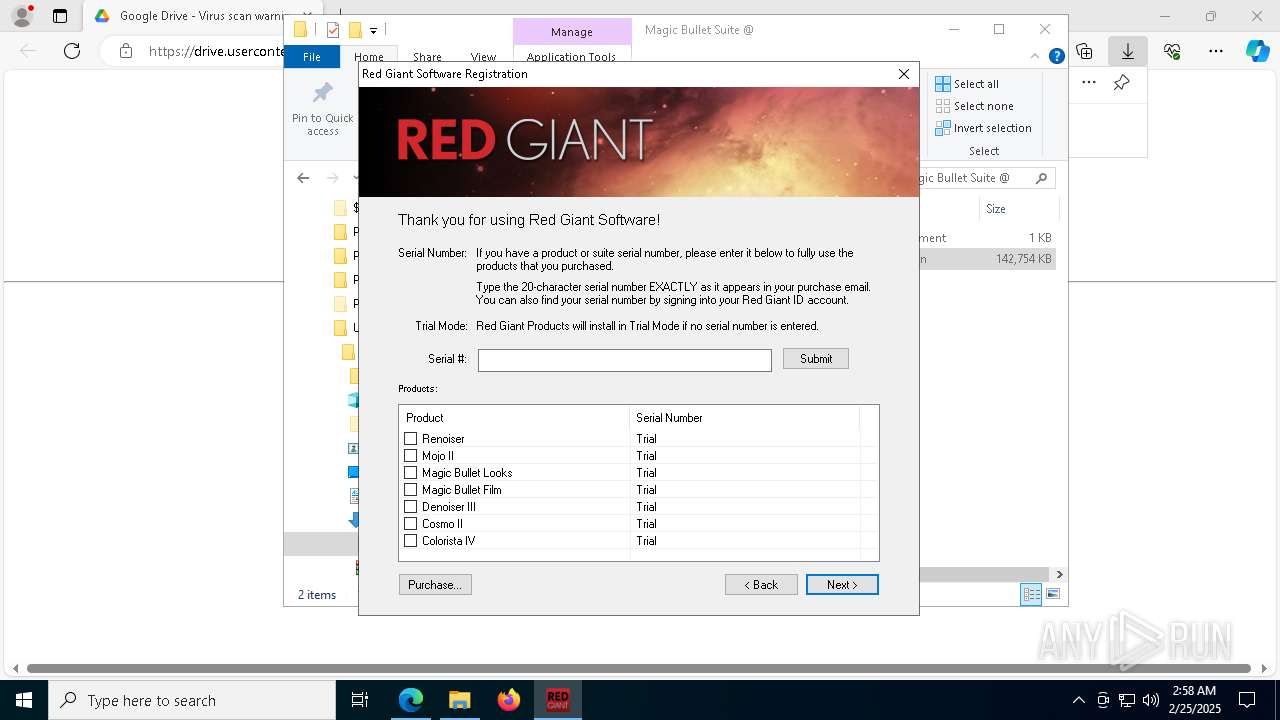
Task: Check the Mojo II product checkbox
Action: coord(410,456)
